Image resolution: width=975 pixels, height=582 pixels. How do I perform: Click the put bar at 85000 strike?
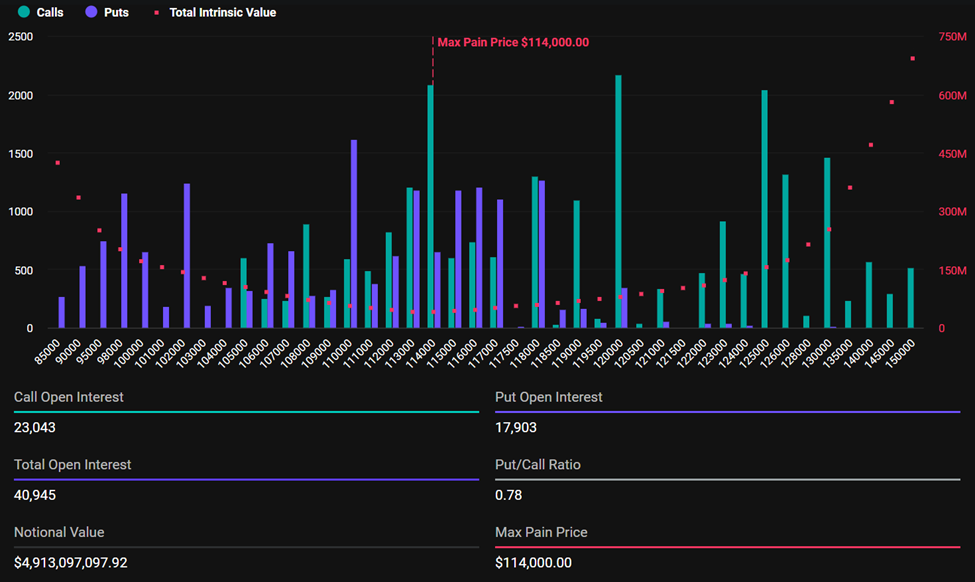[62, 312]
